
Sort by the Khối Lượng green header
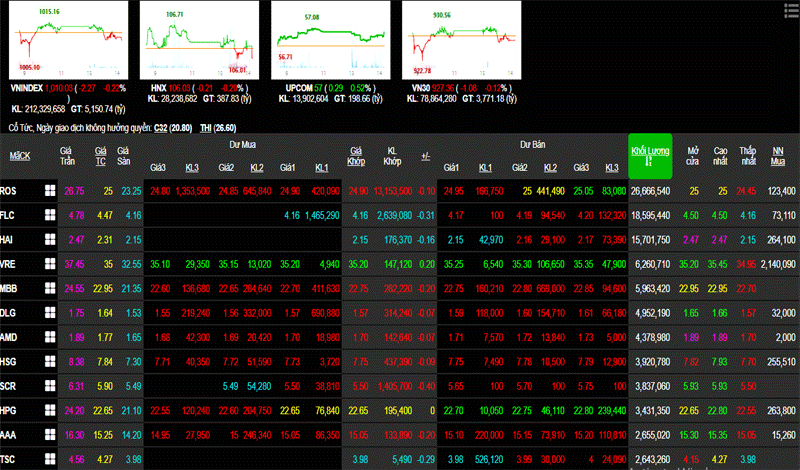pos(650,156)
